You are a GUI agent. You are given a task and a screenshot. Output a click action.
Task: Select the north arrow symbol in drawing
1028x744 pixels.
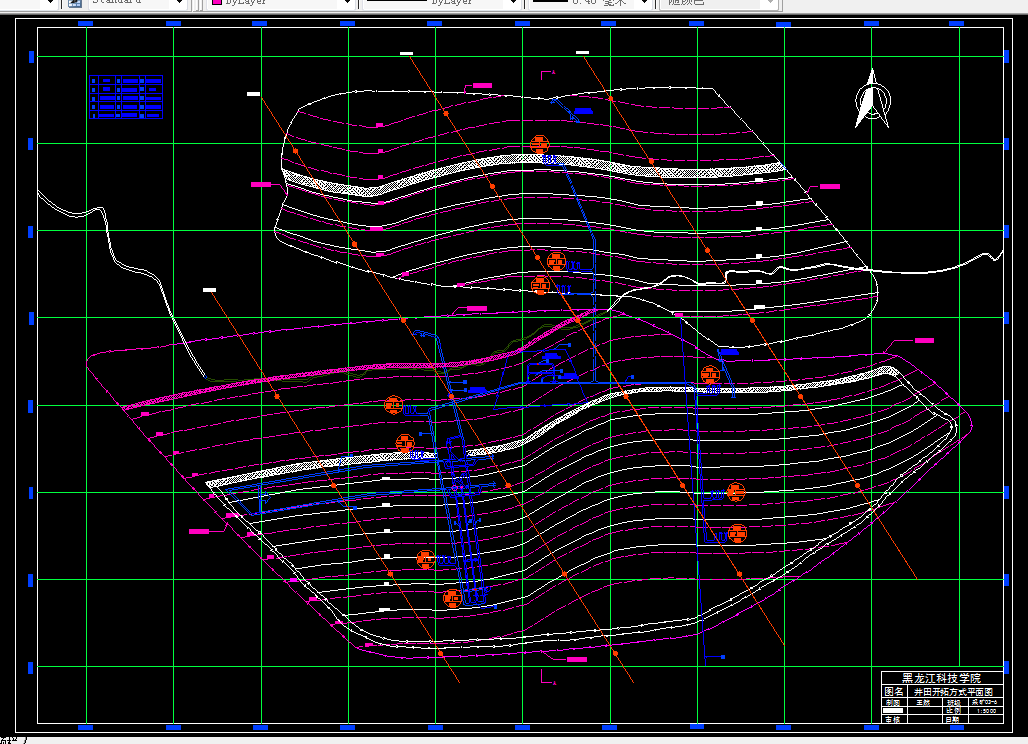click(x=873, y=99)
